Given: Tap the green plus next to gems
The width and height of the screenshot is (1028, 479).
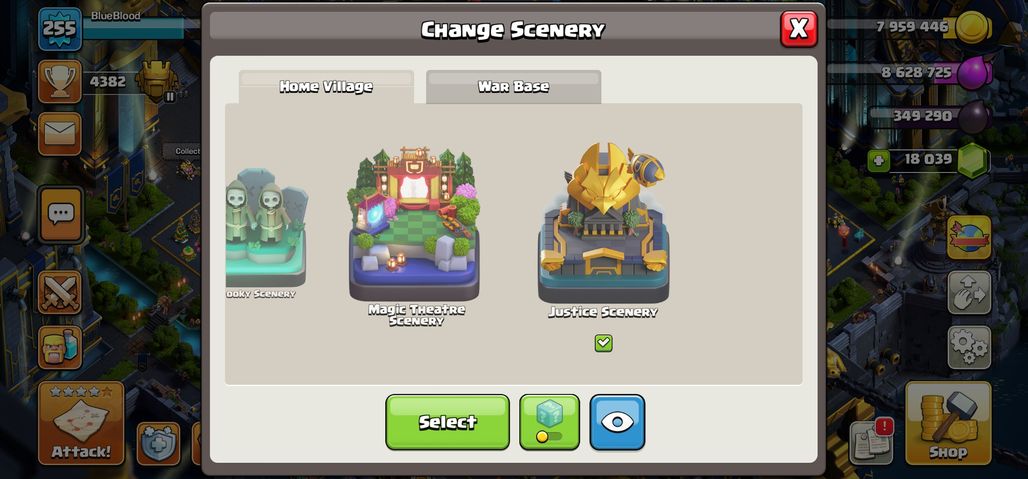Looking at the screenshot, I should point(879,160).
